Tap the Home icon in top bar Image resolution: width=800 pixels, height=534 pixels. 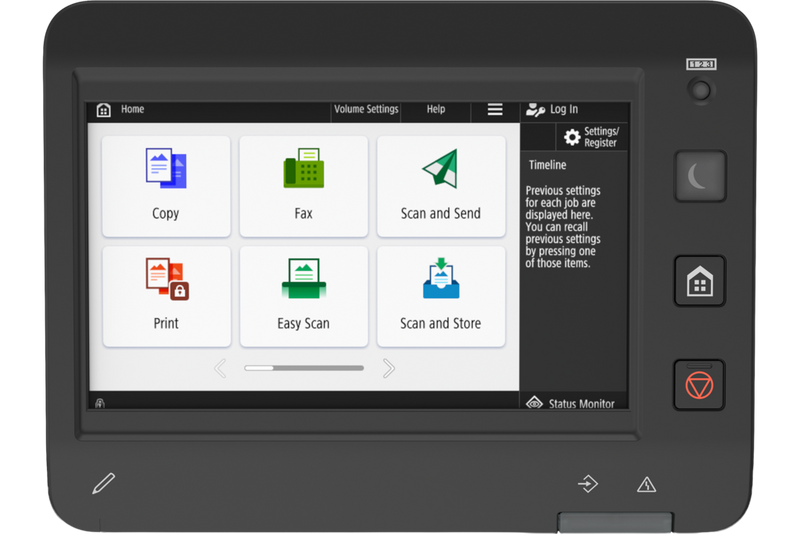[104, 110]
